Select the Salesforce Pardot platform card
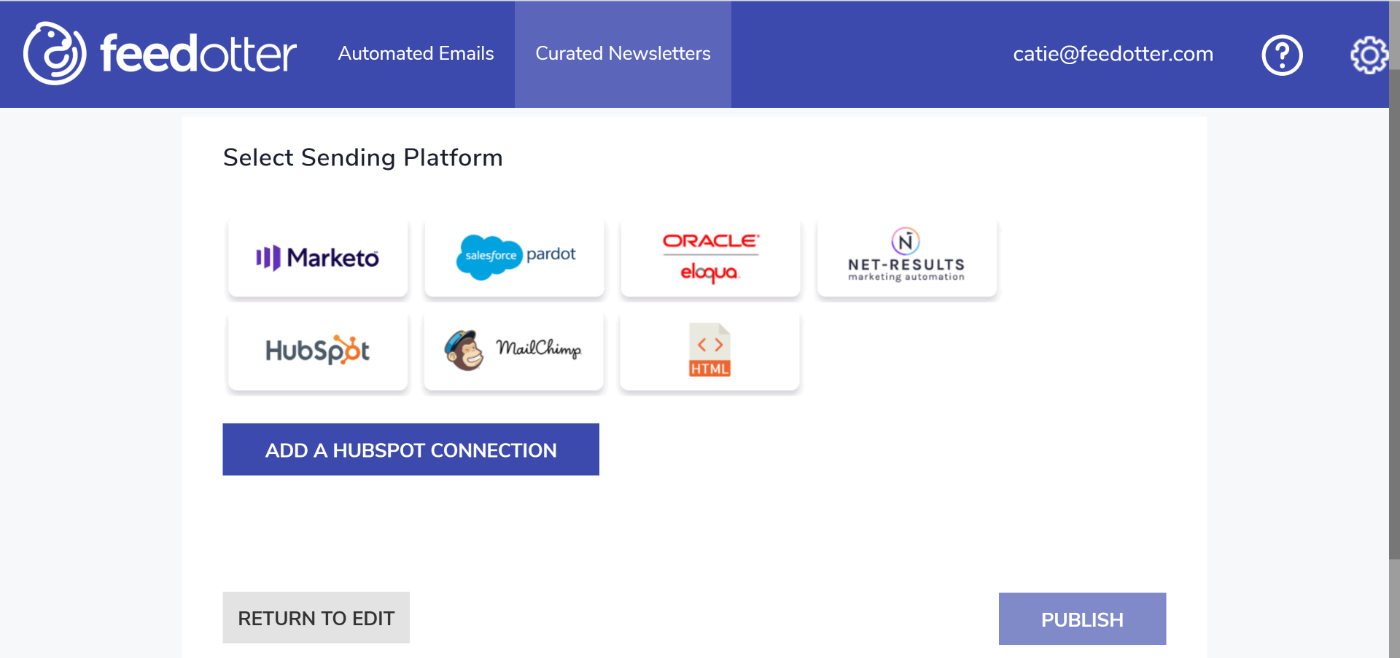Image resolution: width=1400 pixels, height=658 pixels. [x=514, y=257]
